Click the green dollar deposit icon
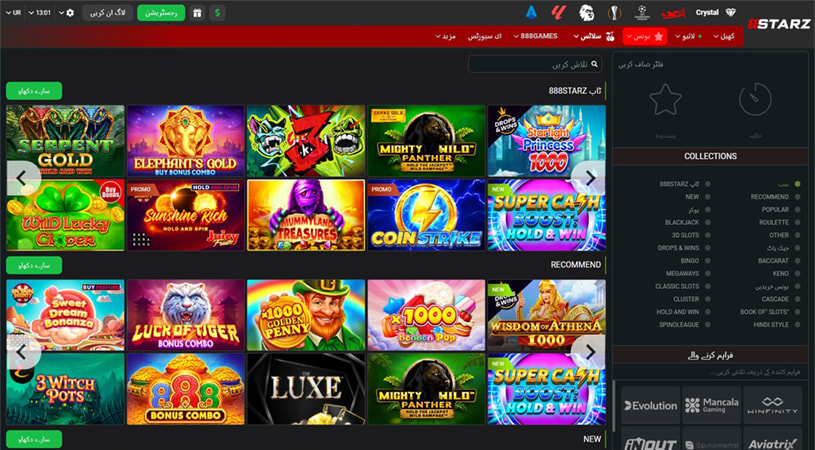The width and height of the screenshot is (815, 450). (x=217, y=13)
